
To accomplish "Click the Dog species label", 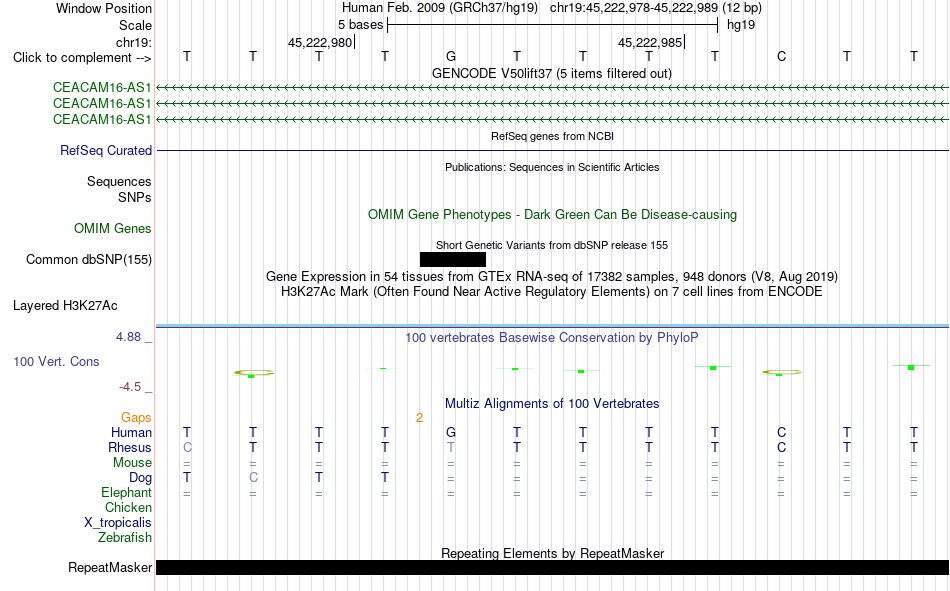I will click(140, 478).
